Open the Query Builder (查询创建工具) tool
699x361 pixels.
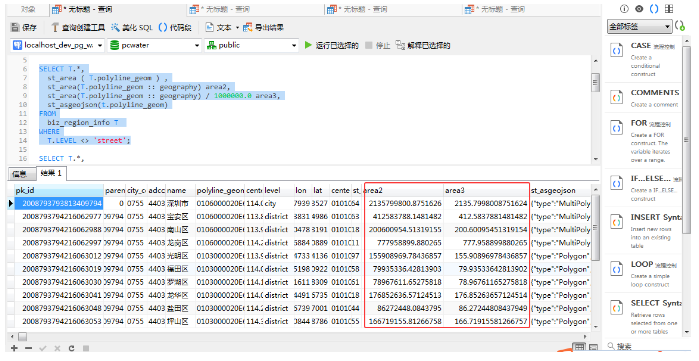[78, 28]
